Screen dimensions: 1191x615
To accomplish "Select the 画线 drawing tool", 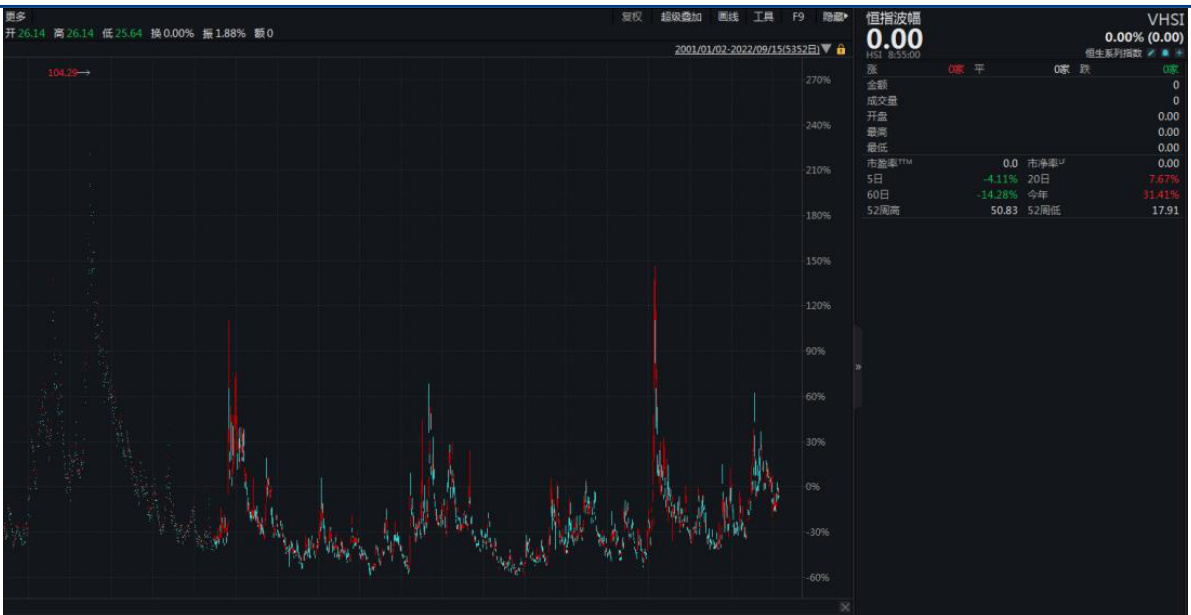I will click(x=728, y=17).
